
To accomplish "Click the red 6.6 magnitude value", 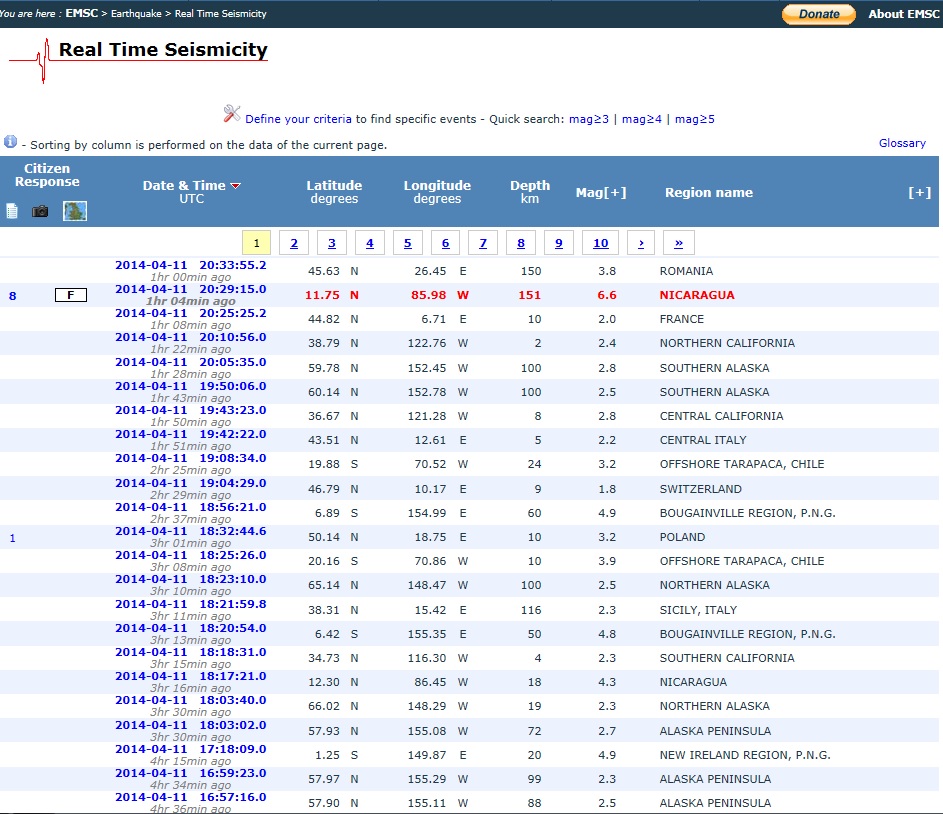I will [607, 295].
